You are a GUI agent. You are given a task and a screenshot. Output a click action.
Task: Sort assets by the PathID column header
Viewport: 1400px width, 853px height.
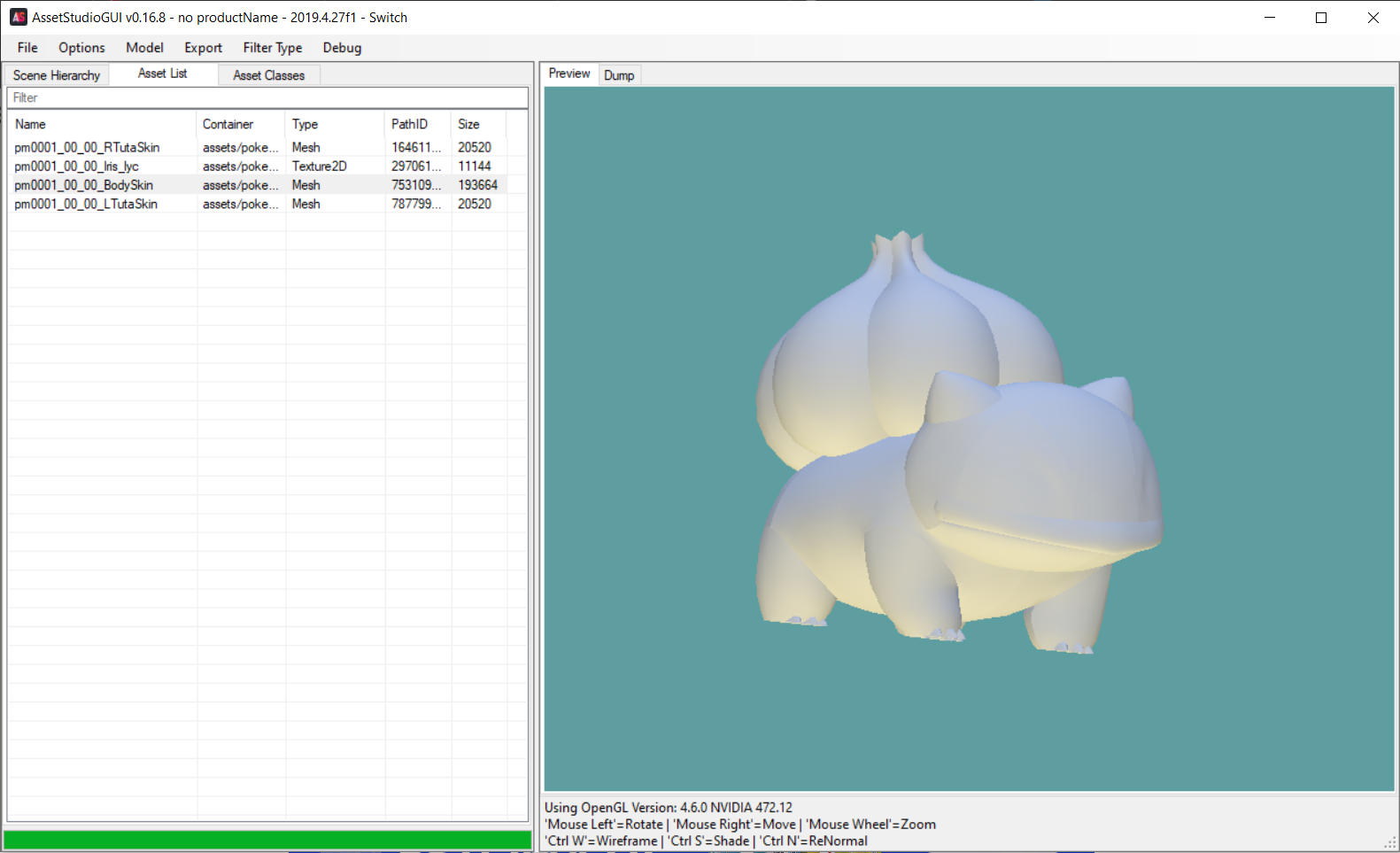pos(418,124)
